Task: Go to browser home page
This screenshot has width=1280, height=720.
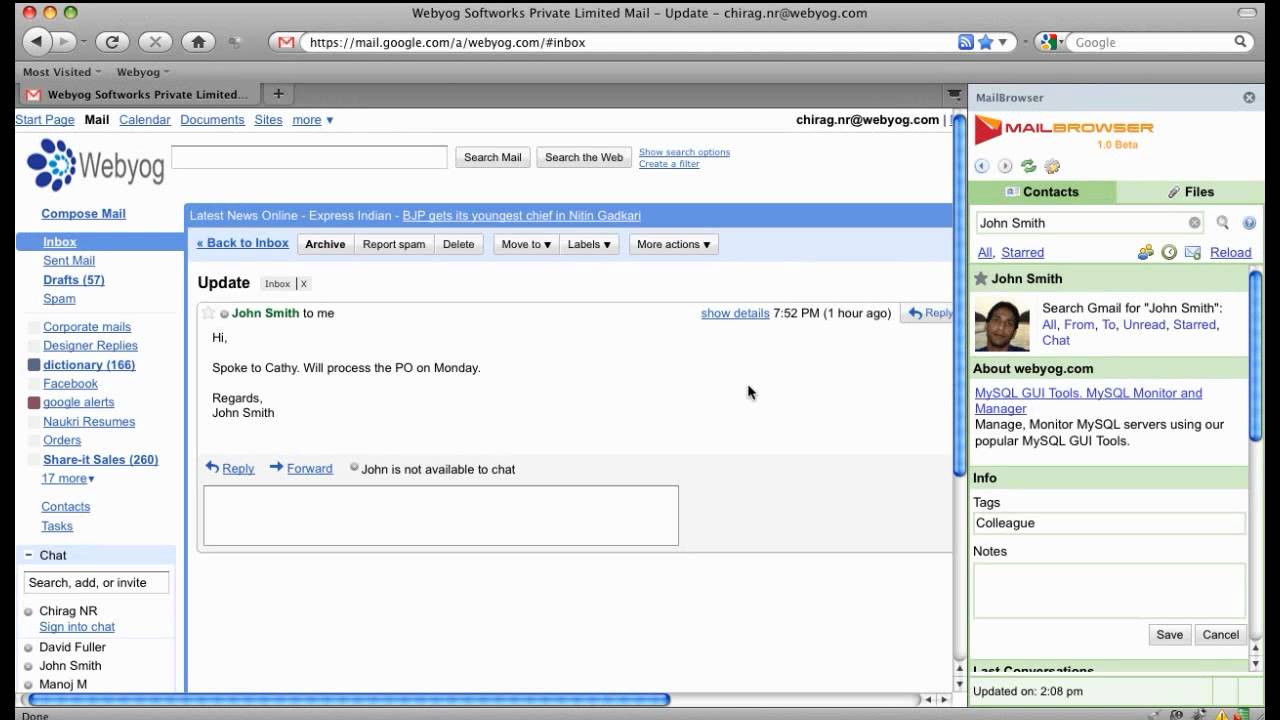Action: point(198,42)
